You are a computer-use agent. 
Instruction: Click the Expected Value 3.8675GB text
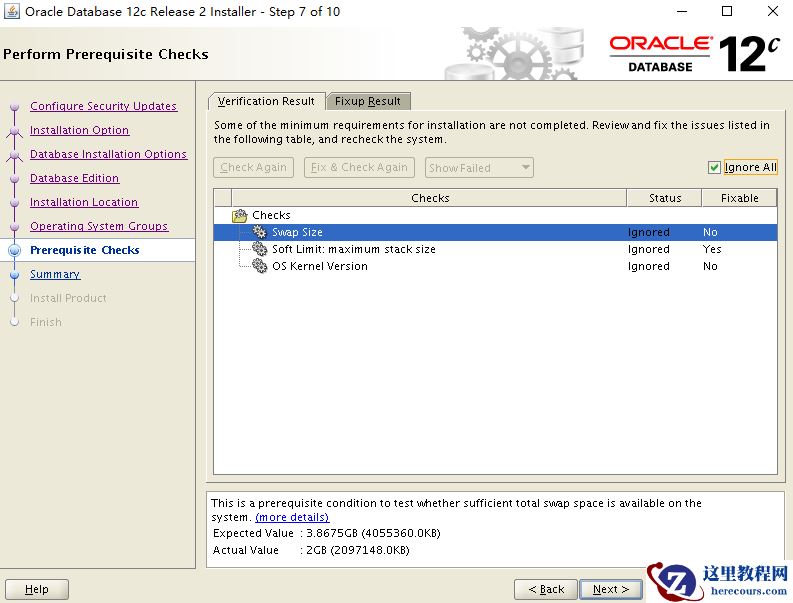coord(373,533)
